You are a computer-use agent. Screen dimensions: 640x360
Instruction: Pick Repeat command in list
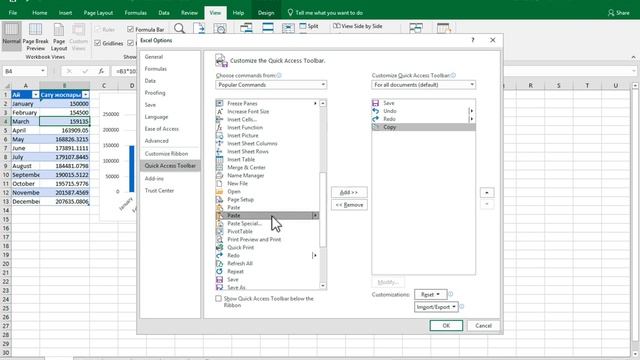pyautogui.click(x=235, y=271)
